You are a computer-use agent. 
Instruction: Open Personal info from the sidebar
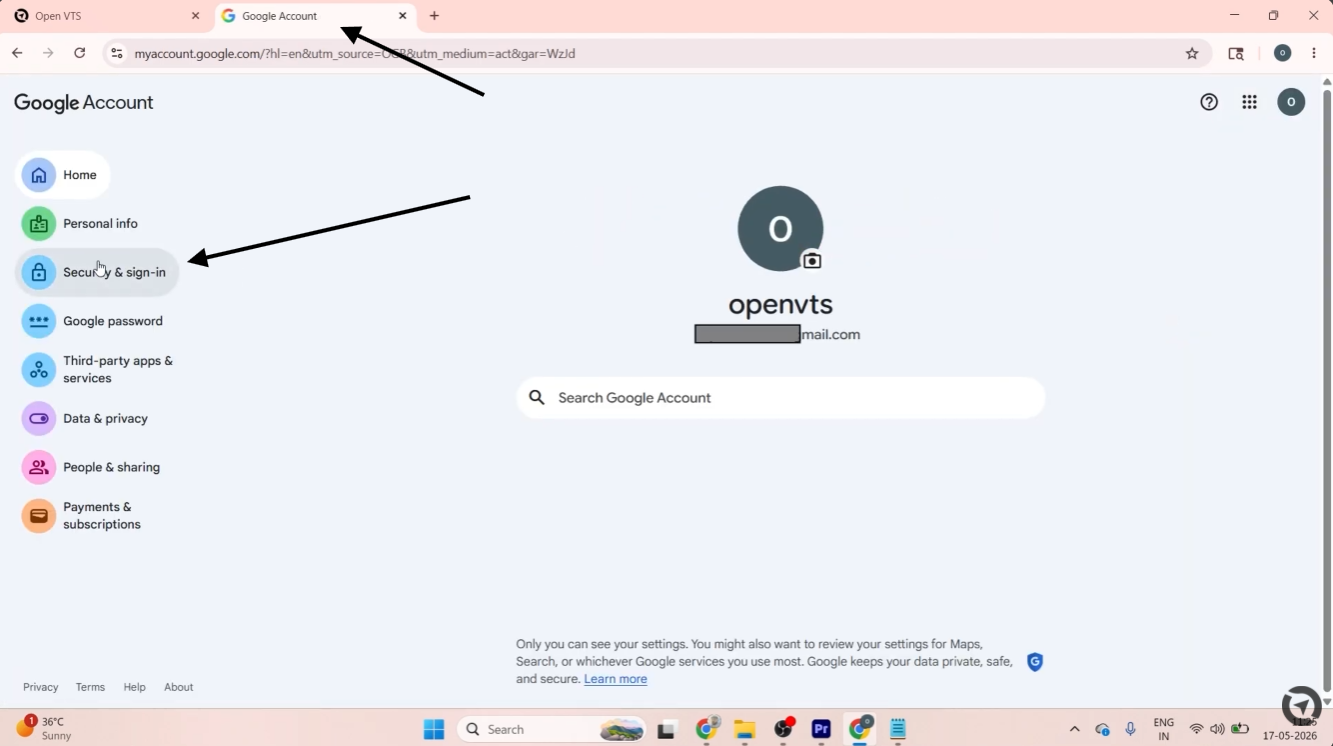coord(80,224)
